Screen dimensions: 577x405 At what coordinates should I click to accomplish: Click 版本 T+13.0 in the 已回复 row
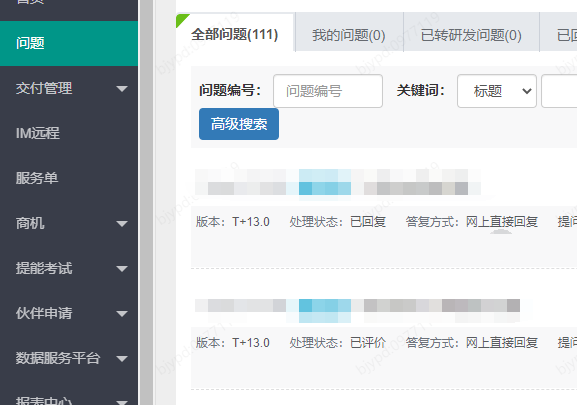point(233,222)
